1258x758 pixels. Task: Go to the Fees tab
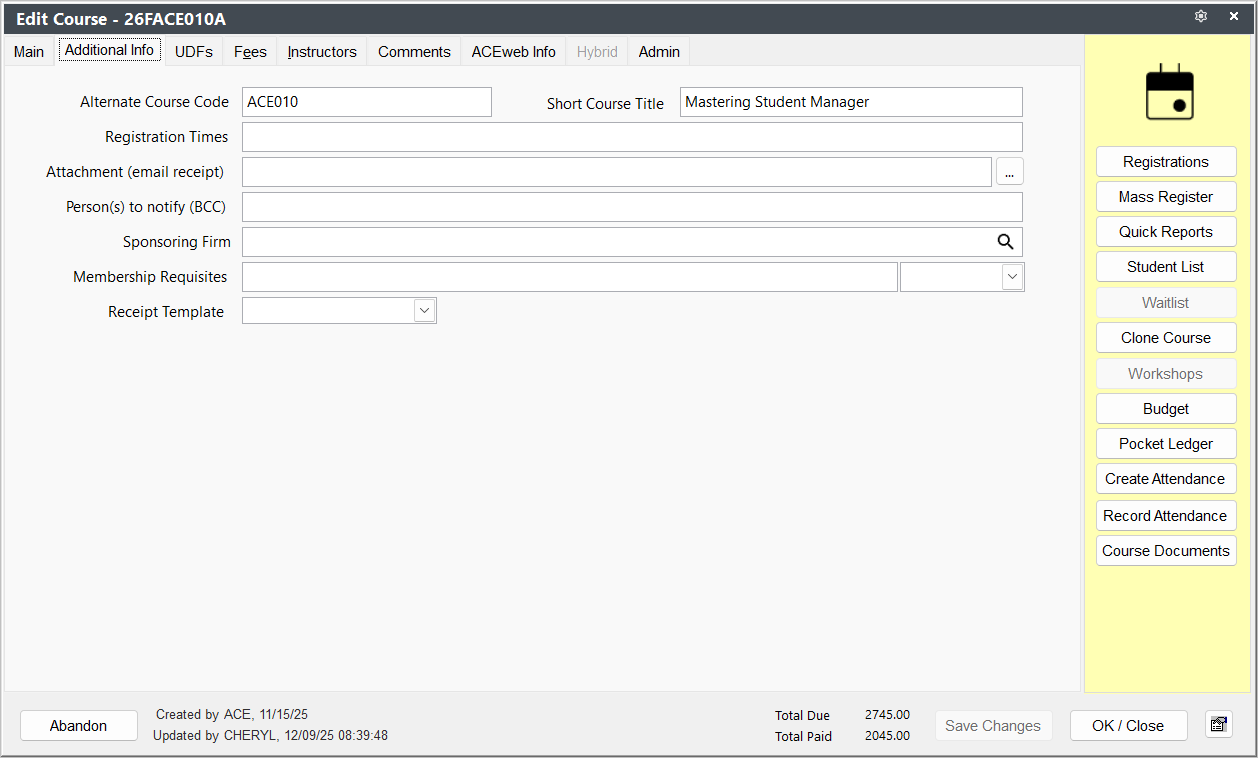click(x=250, y=52)
